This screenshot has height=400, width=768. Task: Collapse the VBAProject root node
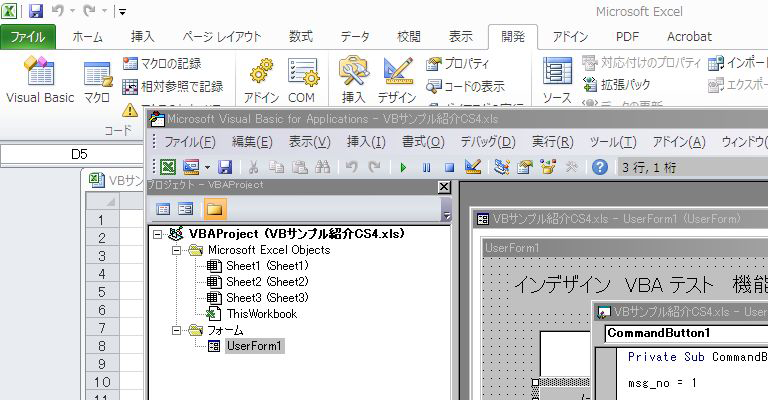pyautogui.click(x=158, y=234)
